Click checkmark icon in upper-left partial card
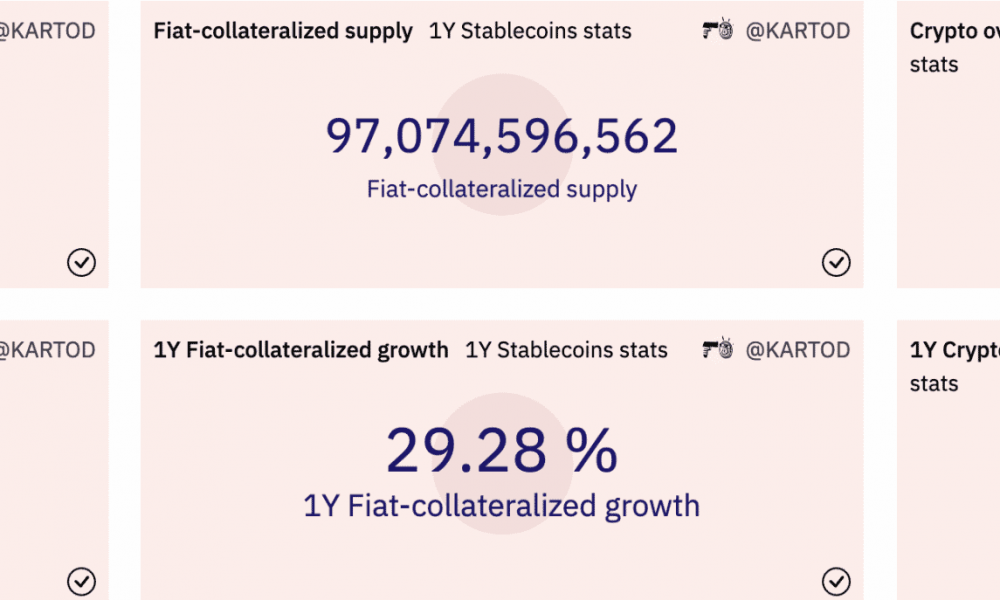Image resolution: width=1000 pixels, height=600 pixels. 82,262
